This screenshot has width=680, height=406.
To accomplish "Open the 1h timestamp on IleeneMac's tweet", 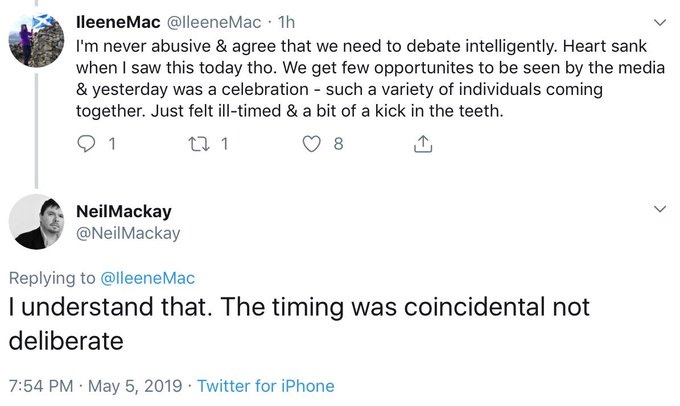I will 286,22.
